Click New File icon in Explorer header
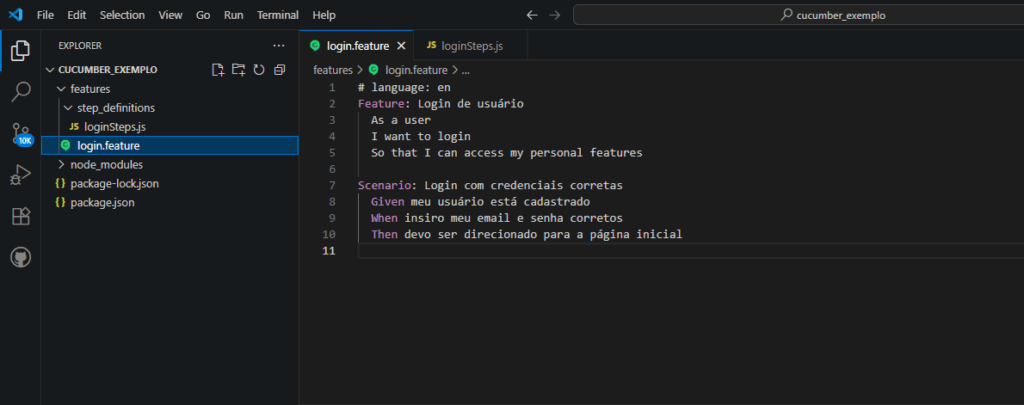Screen dimensions: 1024x405 pyautogui.click(x=218, y=70)
